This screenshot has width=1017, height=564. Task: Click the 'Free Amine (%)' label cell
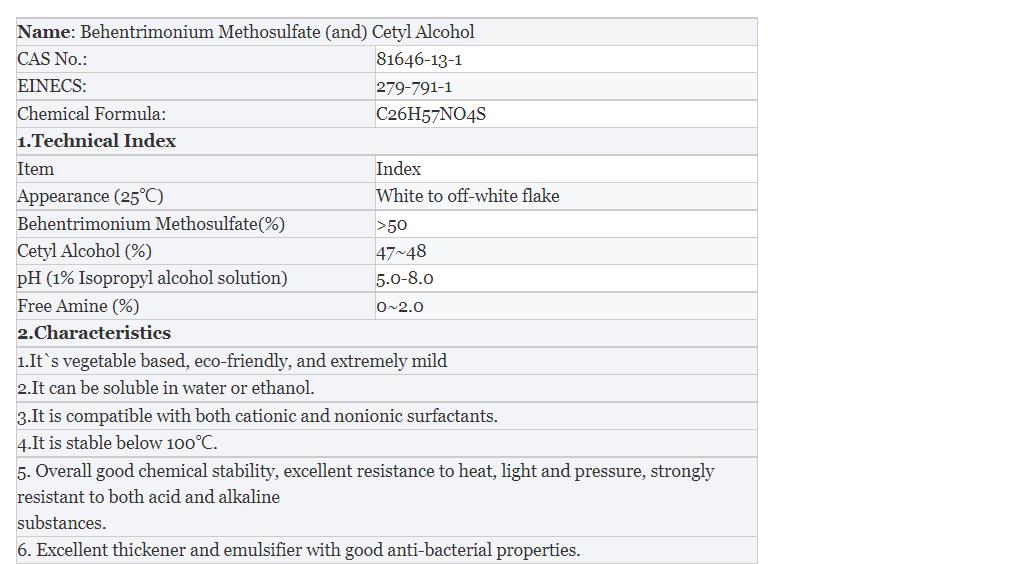tap(78, 306)
